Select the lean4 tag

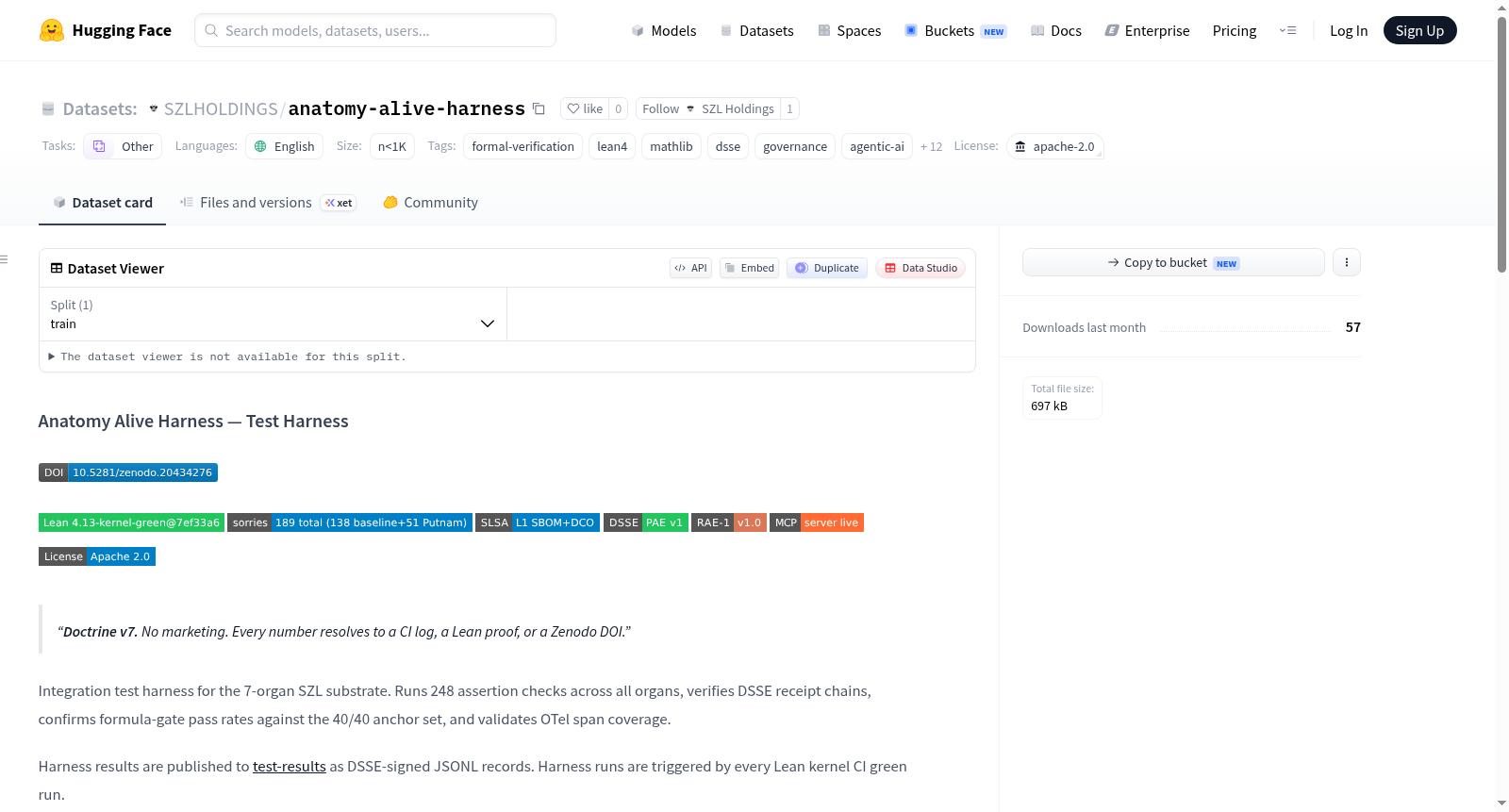[612, 146]
